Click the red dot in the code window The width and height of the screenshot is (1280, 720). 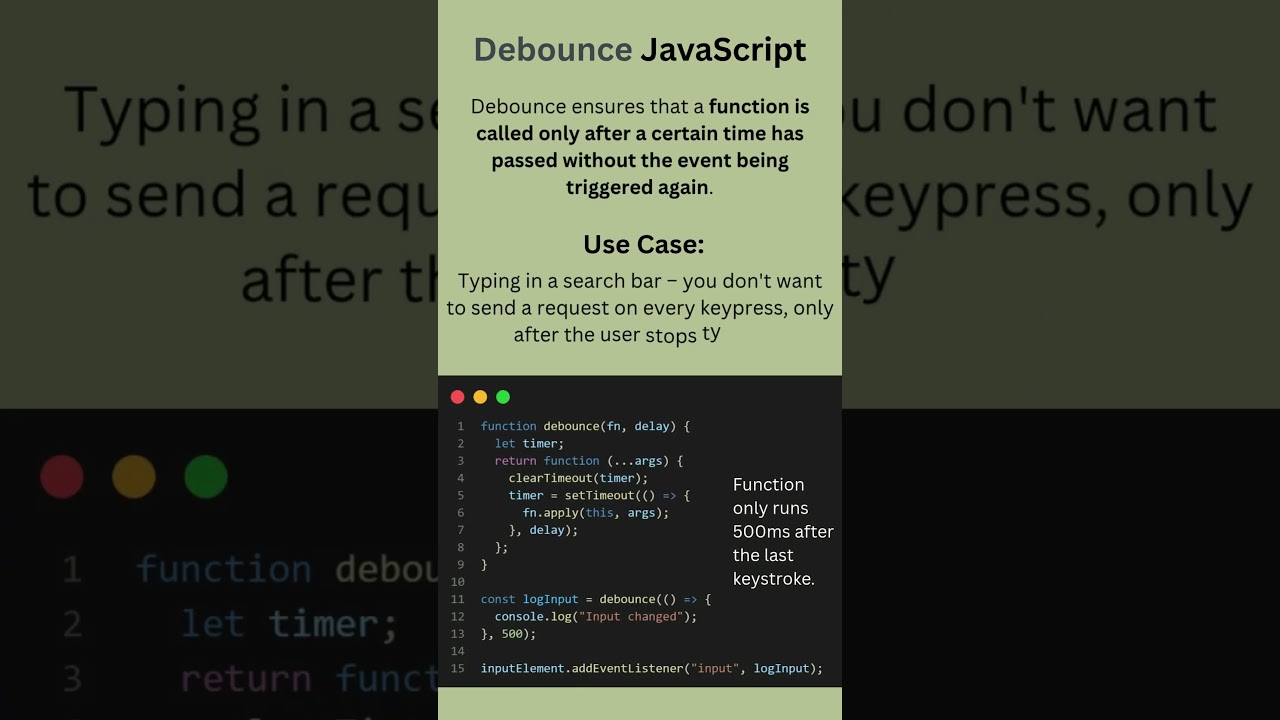[x=458, y=397]
